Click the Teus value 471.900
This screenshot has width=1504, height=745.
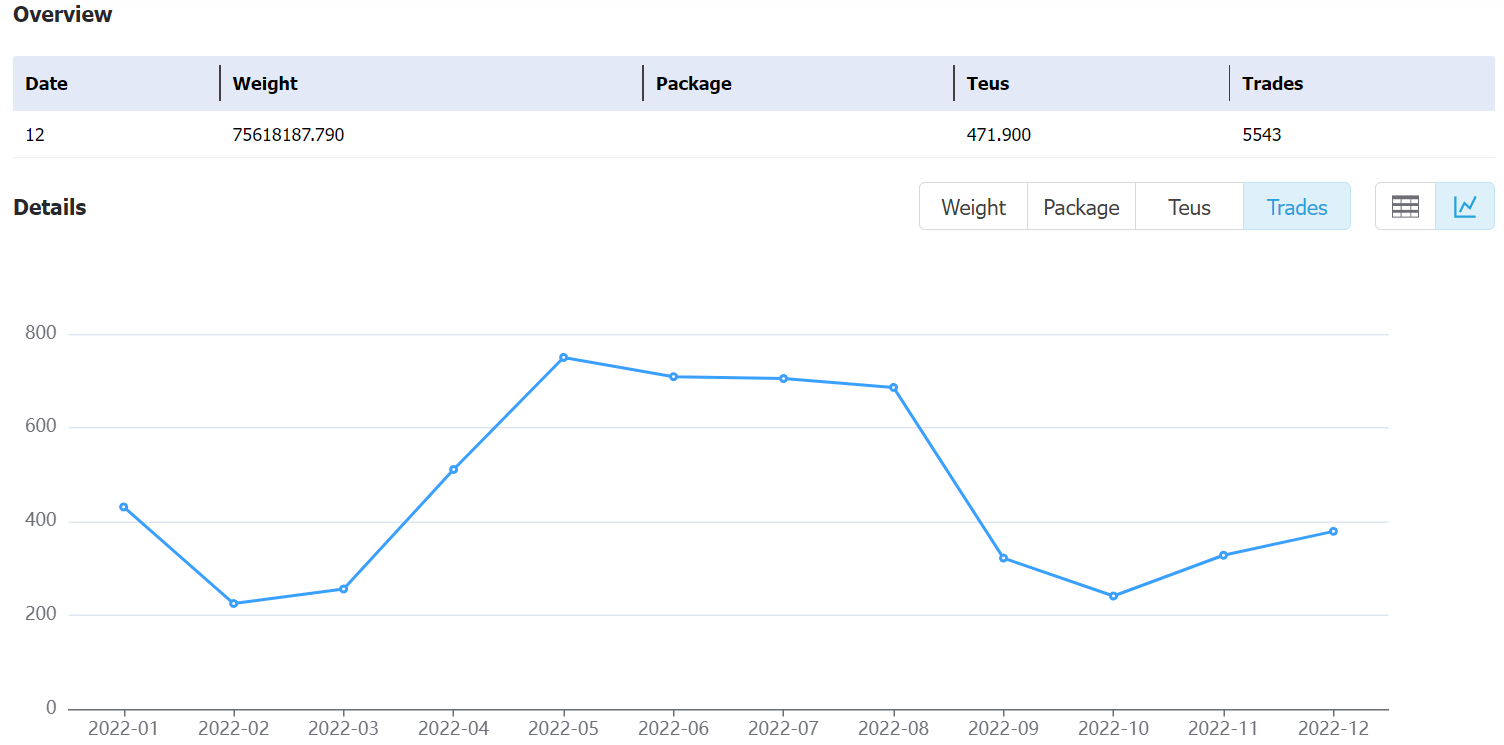coord(999,135)
